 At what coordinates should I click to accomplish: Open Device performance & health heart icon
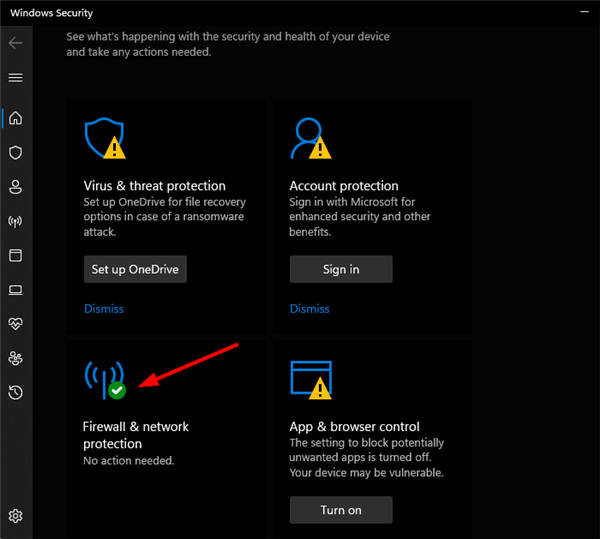point(15,324)
